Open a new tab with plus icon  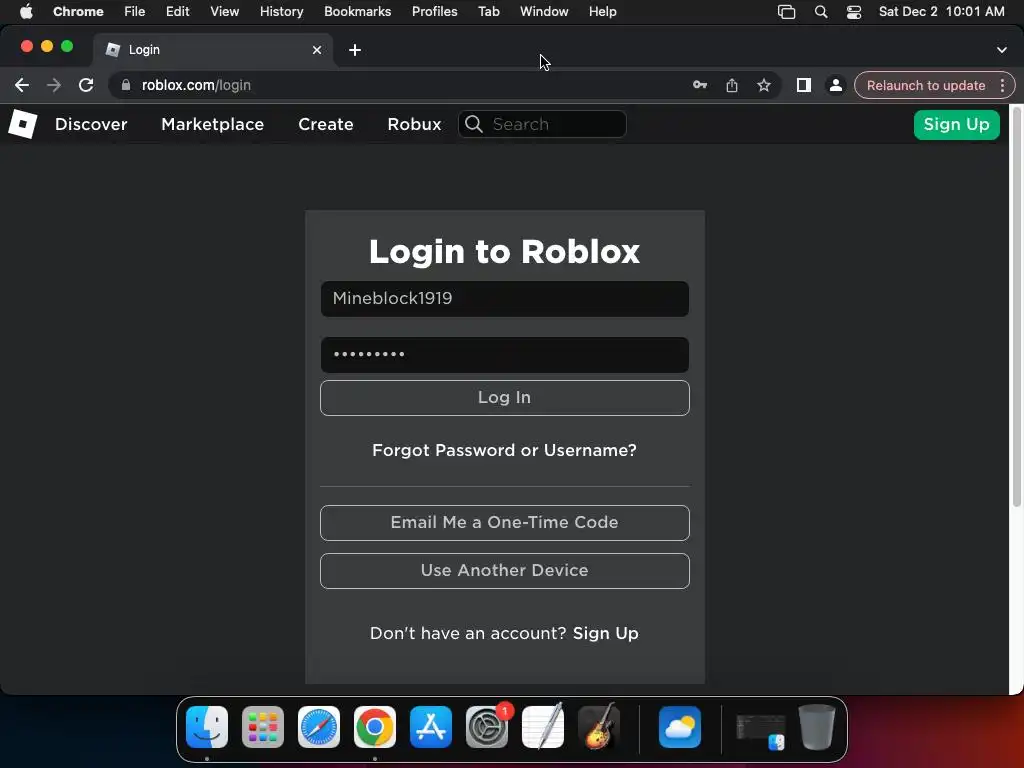click(355, 50)
